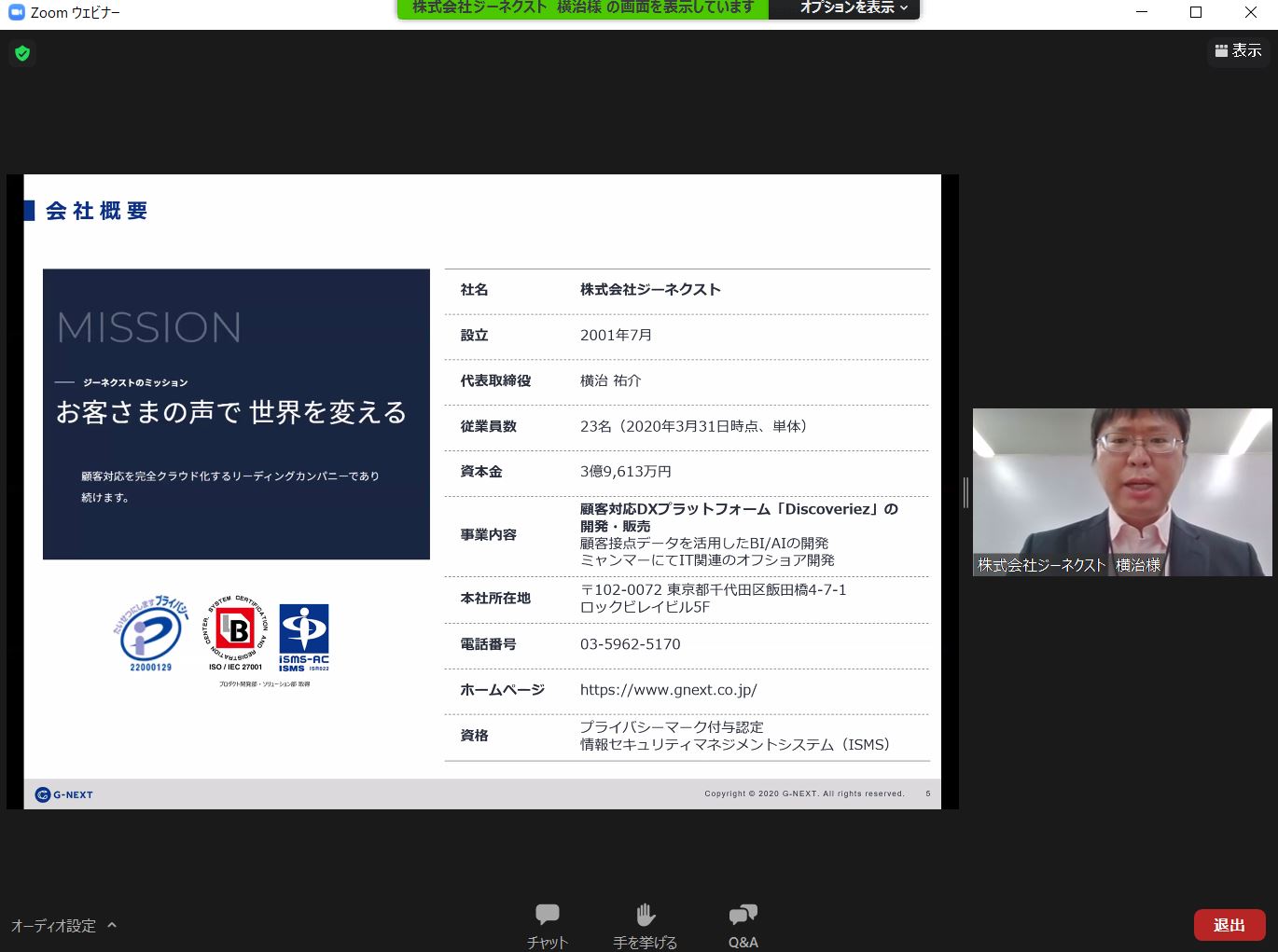
Task: Click the 資格 row label
Action: click(x=474, y=736)
